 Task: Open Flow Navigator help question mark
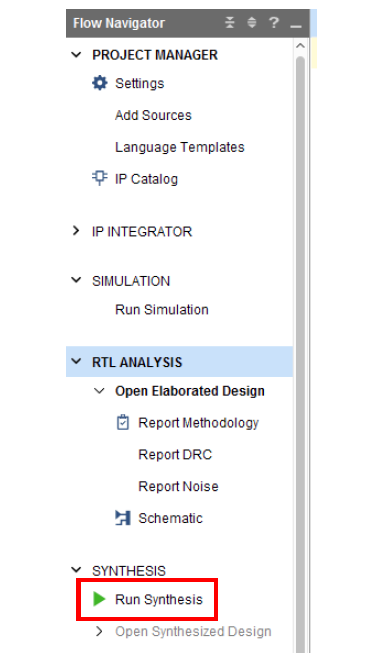click(x=274, y=22)
